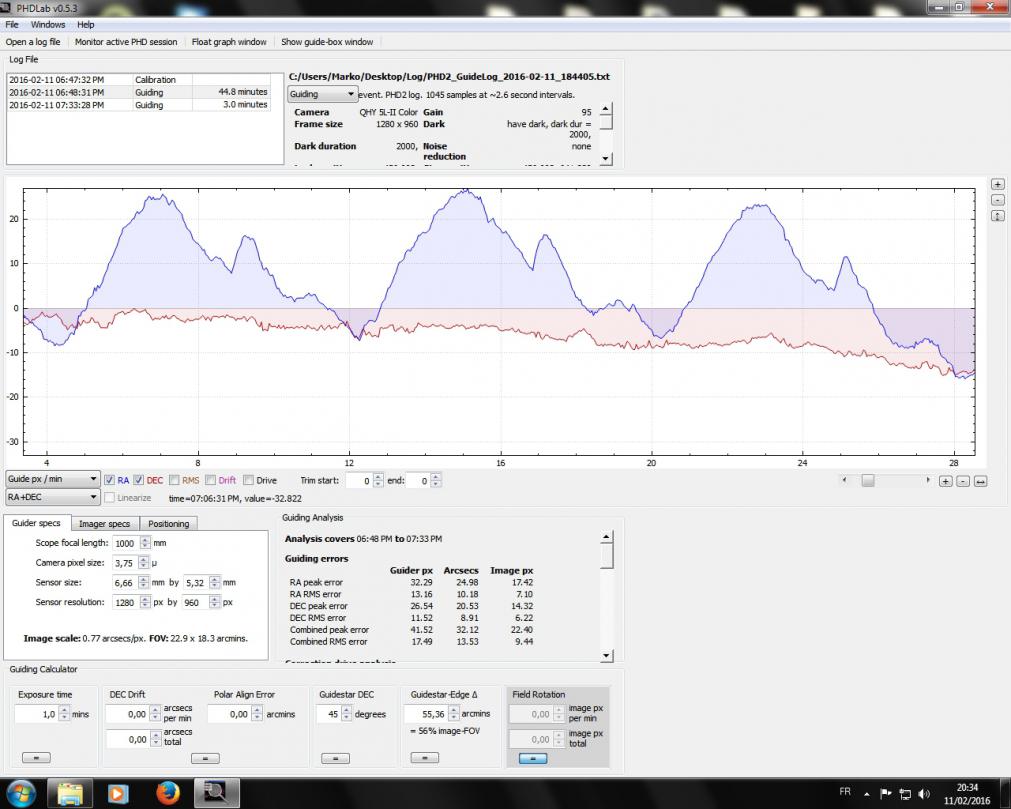The height and width of the screenshot is (809, 1011).
Task: Click DEC Drift arcsecs per min stepper
Action: pyautogui.click(x=155, y=714)
